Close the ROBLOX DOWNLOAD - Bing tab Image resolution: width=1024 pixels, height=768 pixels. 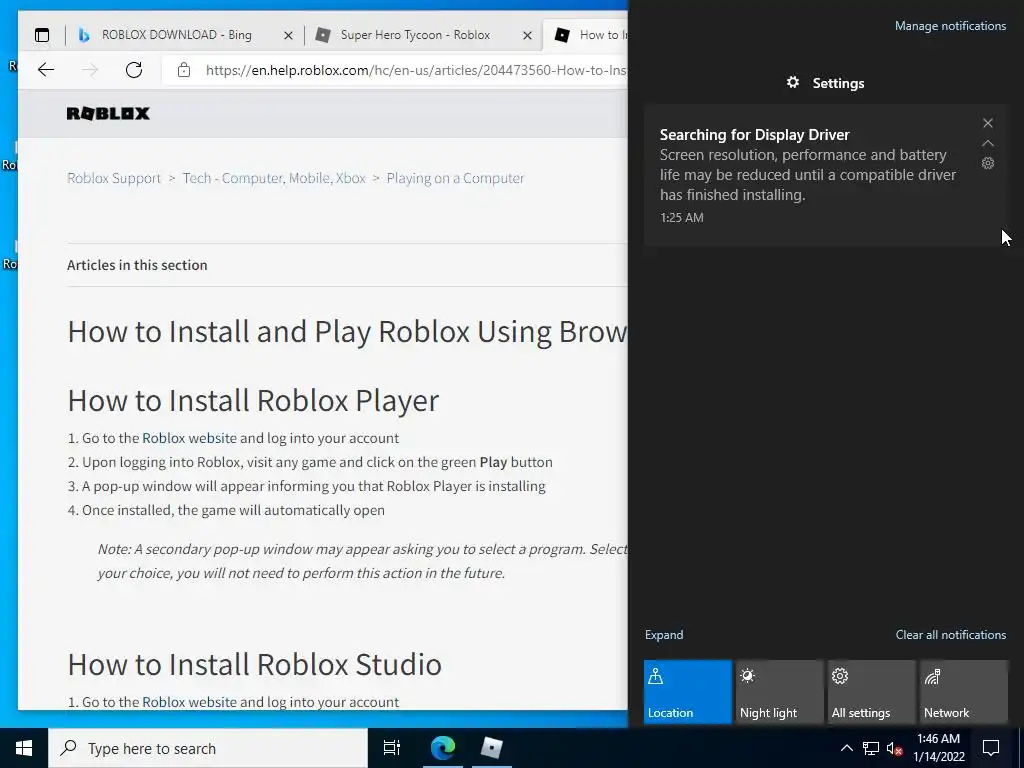coord(288,35)
